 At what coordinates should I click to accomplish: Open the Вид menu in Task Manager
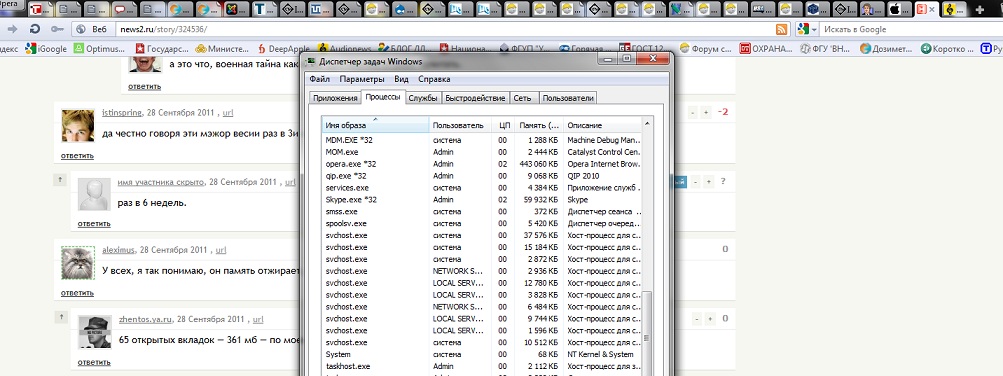point(401,79)
